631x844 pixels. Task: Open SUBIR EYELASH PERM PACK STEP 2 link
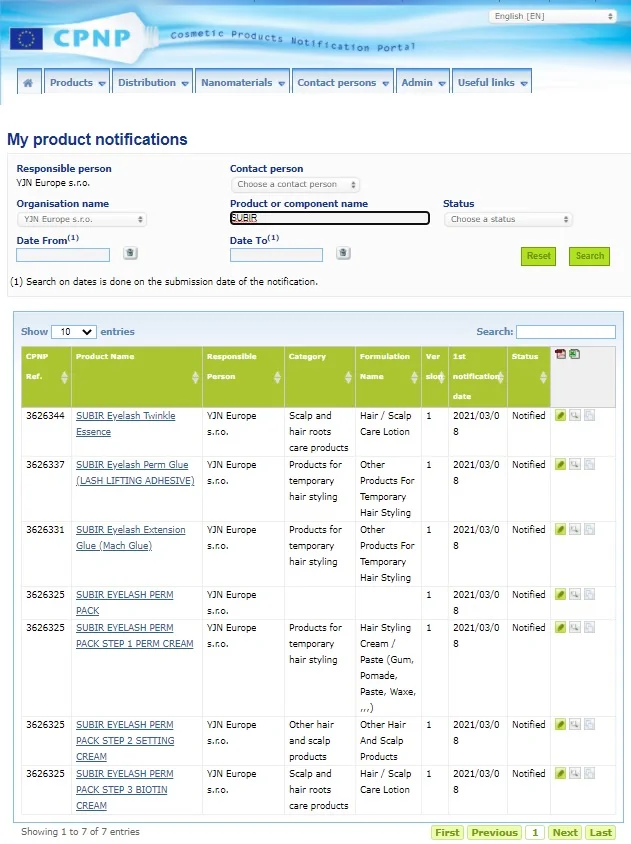[x=125, y=741]
